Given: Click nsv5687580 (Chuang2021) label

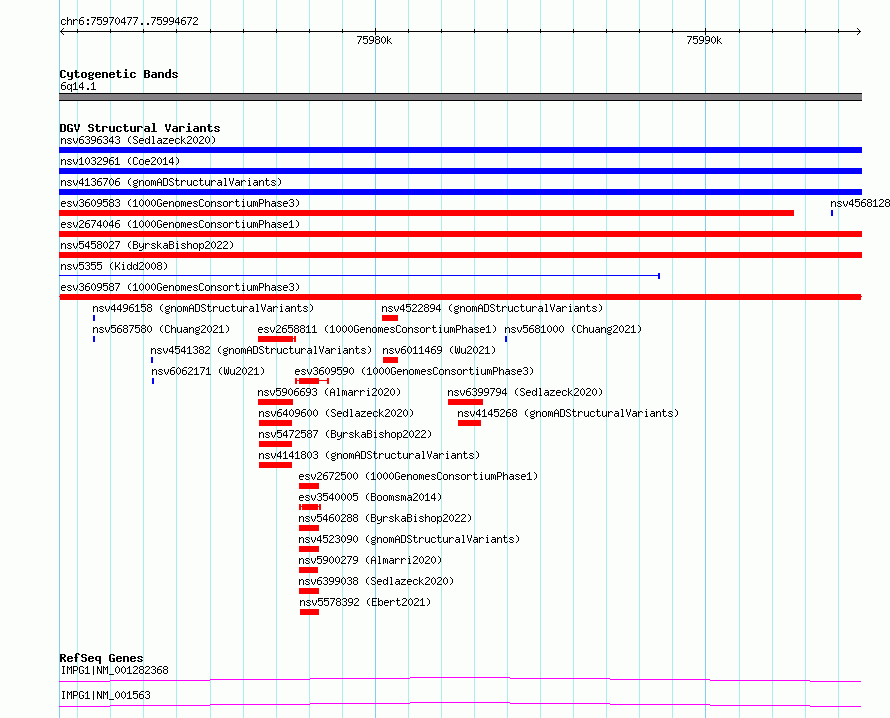Looking at the screenshot, I should [161, 329].
